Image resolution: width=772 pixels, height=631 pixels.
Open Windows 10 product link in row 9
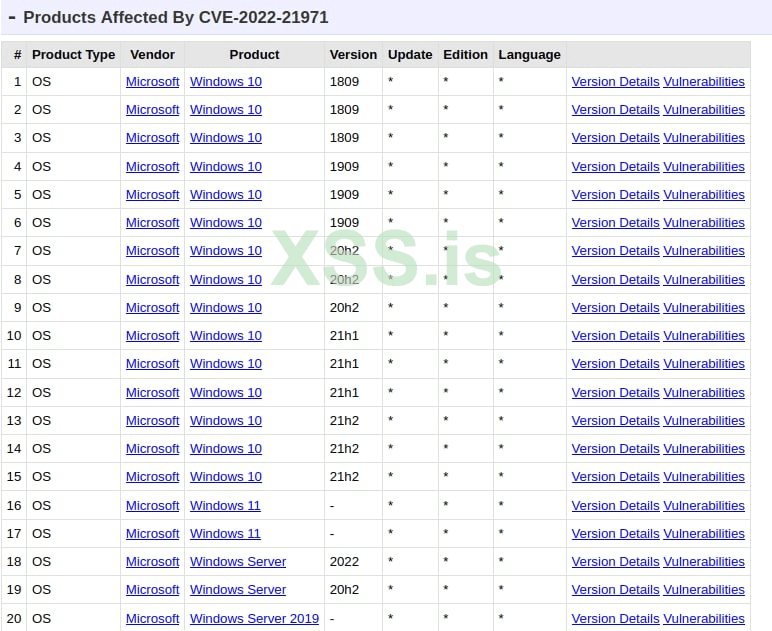click(x=226, y=308)
